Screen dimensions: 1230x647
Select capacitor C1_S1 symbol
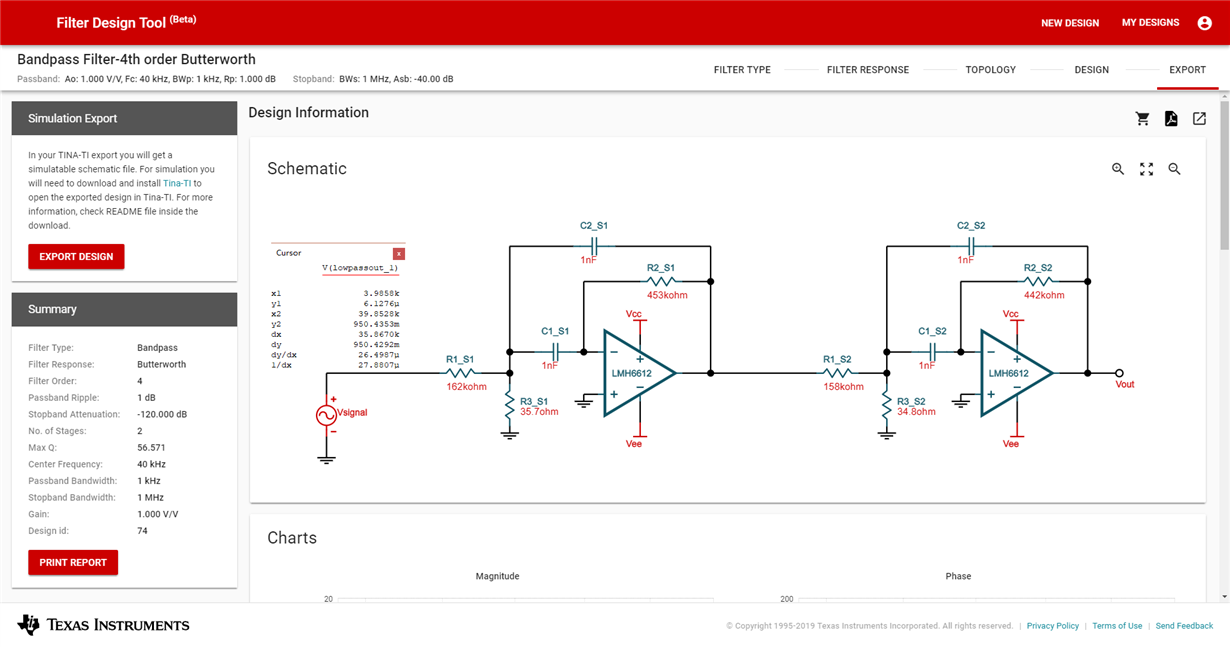(x=555, y=352)
